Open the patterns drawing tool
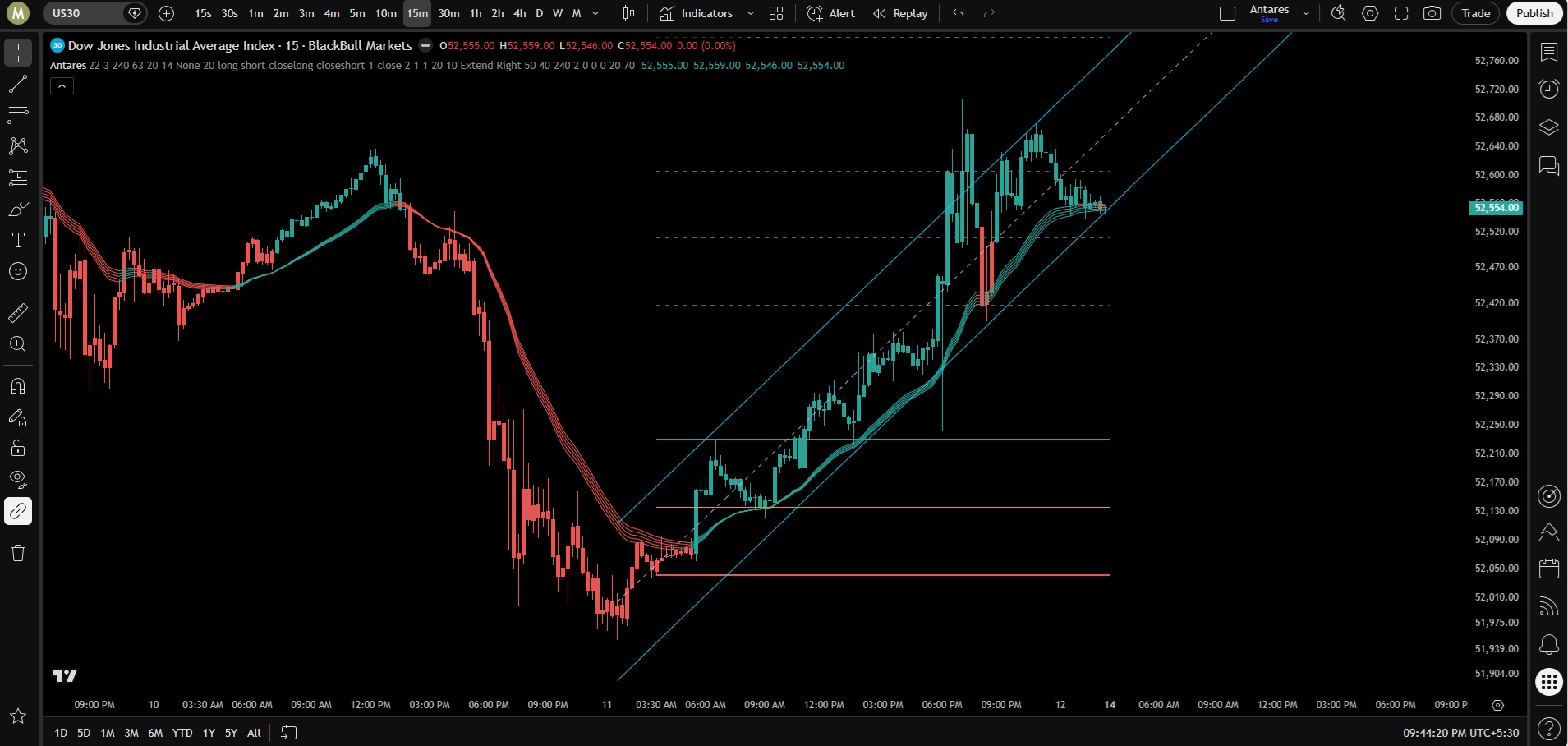The image size is (1568, 746). coord(18,146)
